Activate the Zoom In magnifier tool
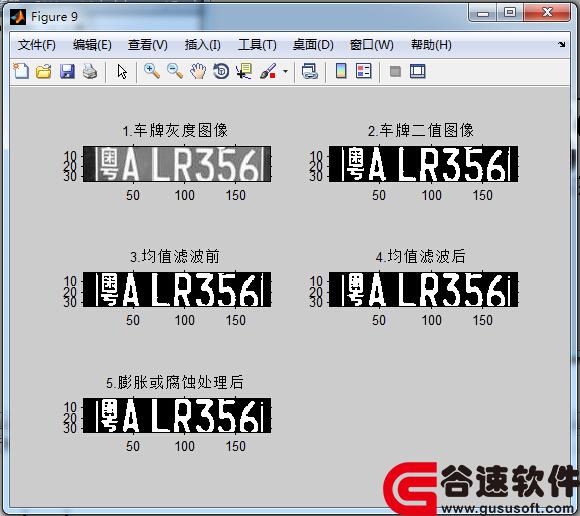This screenshot has width=580, height=516. pos(152,71)
